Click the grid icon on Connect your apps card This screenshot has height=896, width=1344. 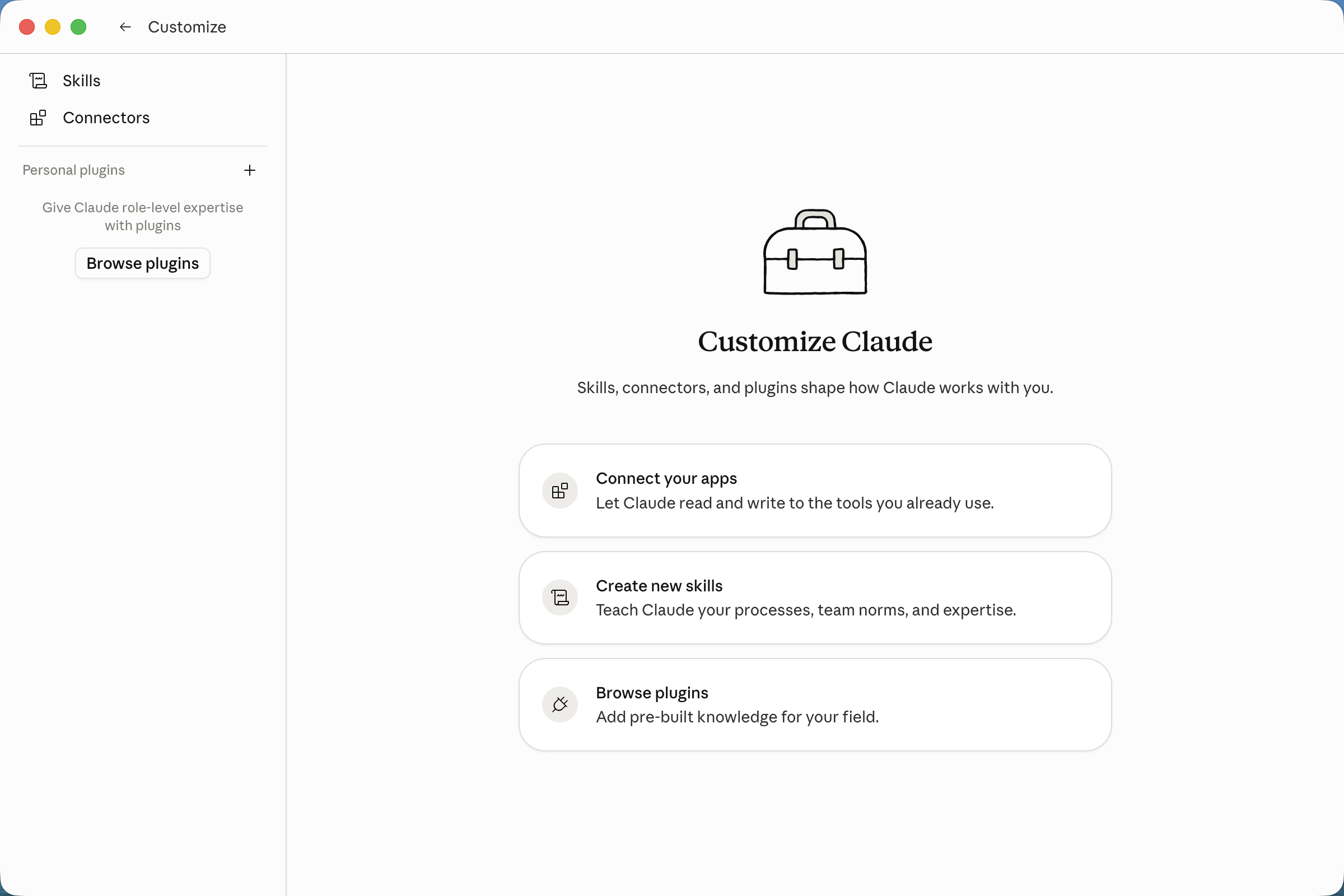(x=560, y=491)
